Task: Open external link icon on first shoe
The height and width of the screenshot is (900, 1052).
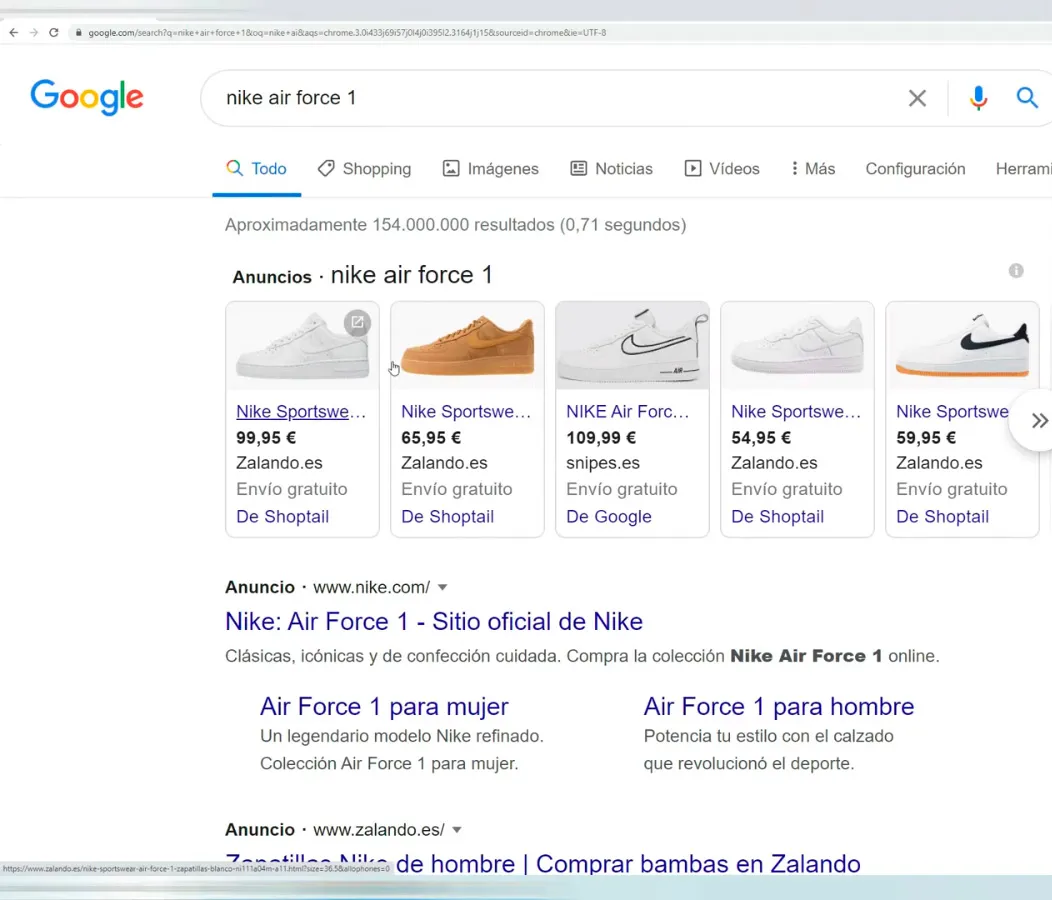Action: [x=358, y=323]
